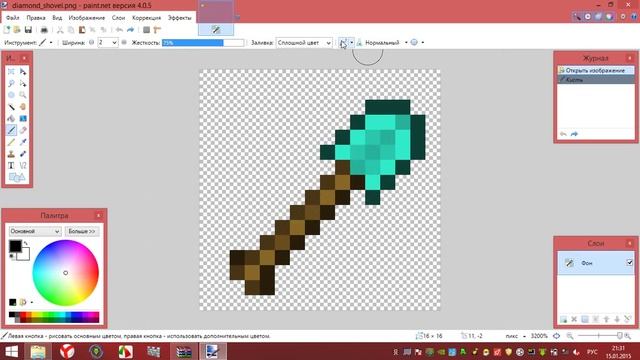Toggle the pixel grid toolbar button
Image resolution: width=640 pixels, height=360 pixels.
coord(147,30)
